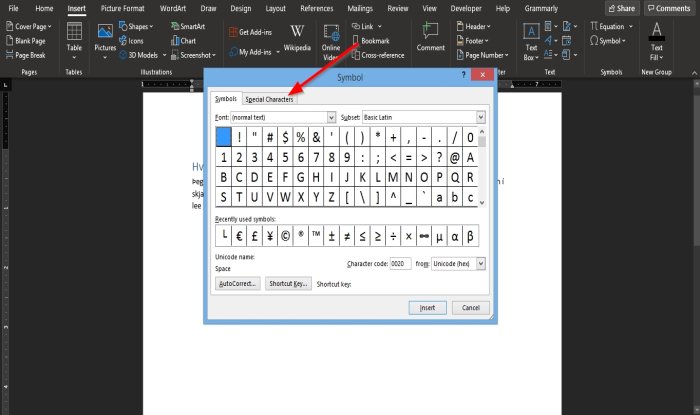700x415 pixels.
Task: Insert a Text Box
Action: (x=531, y=42)
